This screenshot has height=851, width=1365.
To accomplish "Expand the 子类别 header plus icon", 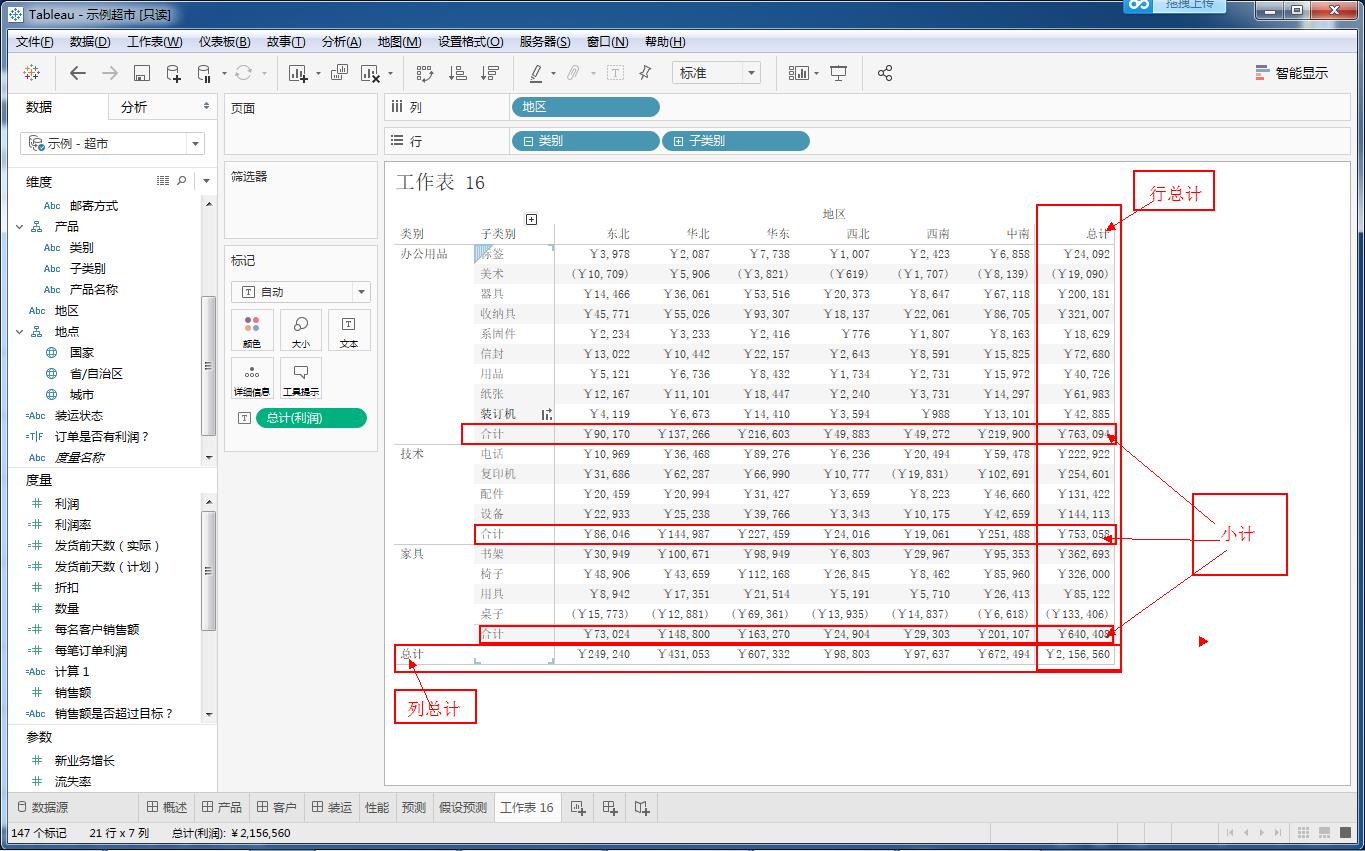I will pyautogui.click(x=531, y=220).
